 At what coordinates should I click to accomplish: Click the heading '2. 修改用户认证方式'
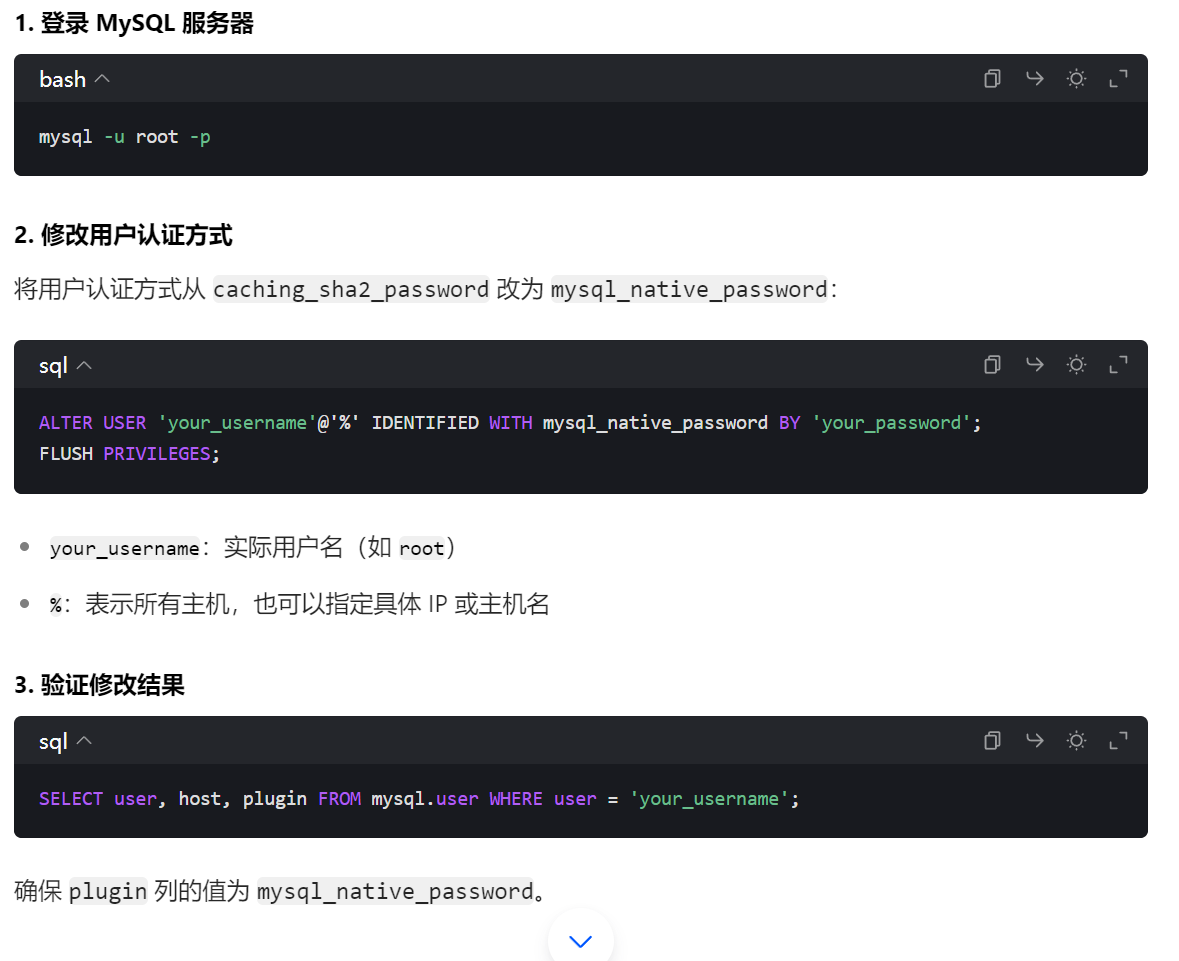coord(124,235)
